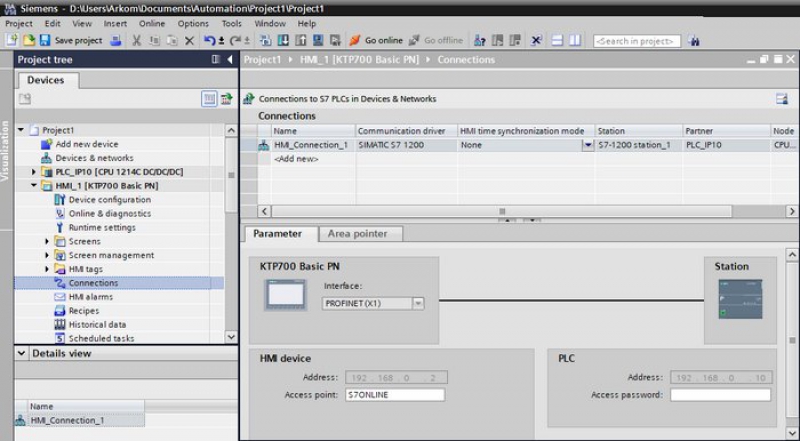
Task: Click the Go online button
Action: click(x=376, y=40)
